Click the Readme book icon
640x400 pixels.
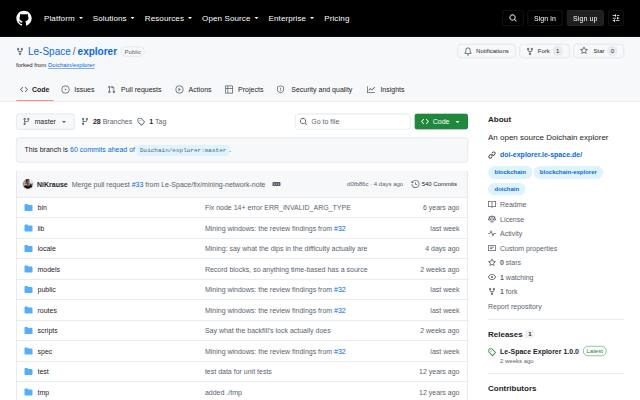(x=492, y=204)
